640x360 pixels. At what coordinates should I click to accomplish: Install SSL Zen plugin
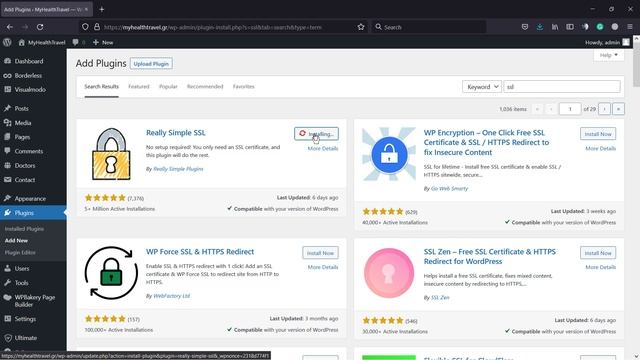click(598, 253)
